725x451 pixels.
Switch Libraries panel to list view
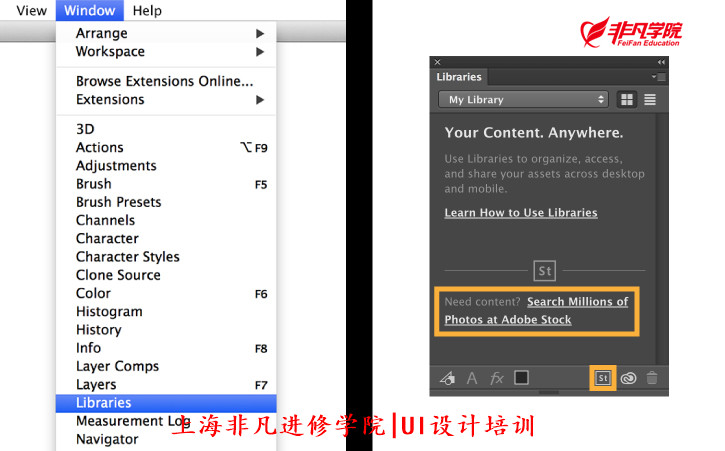click(650, 99)
